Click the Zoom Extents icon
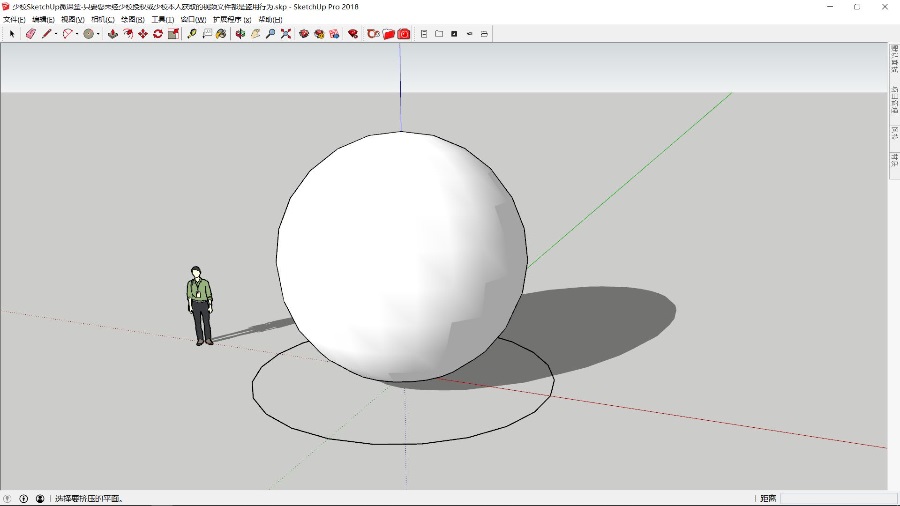The width and height of the screenshot is (900, 506). [286, 34]
